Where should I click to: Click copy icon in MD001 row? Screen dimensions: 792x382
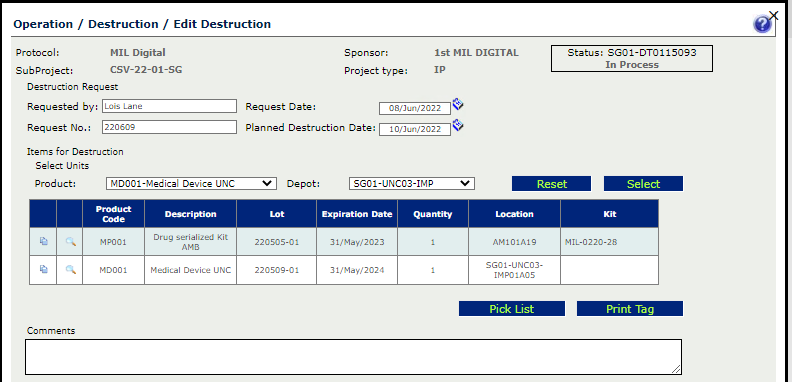click(43, 270)
